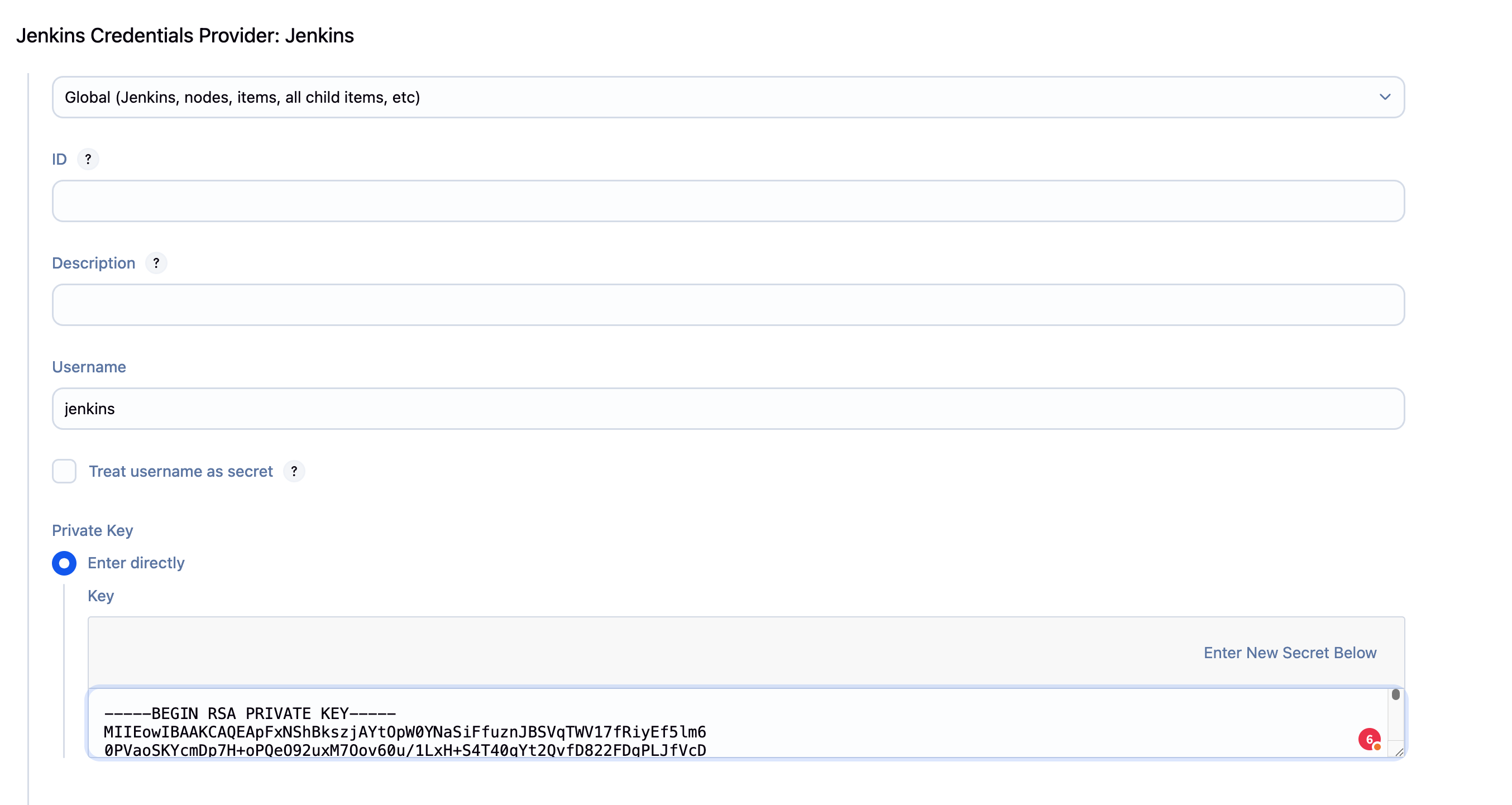Show help for Treat username as secret
1512x805 pixels.
294,471
